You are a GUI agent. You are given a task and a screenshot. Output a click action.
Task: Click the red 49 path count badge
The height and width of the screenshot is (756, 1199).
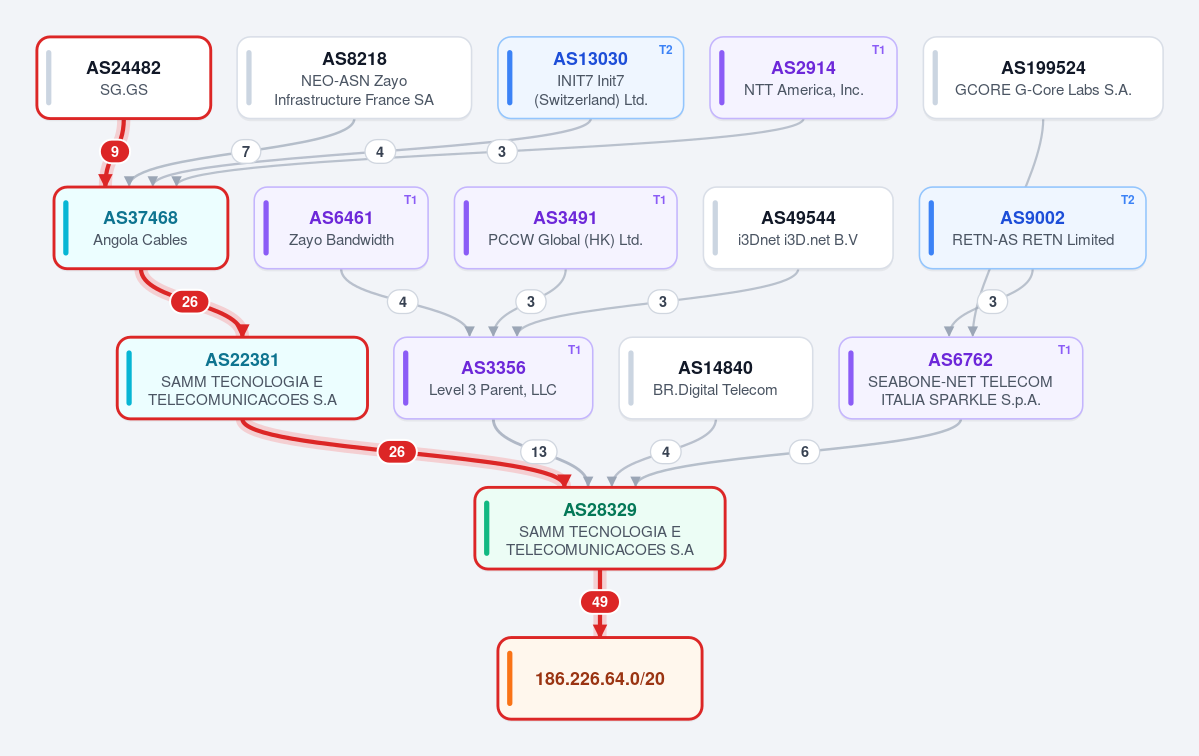click(x=600, y=602)
